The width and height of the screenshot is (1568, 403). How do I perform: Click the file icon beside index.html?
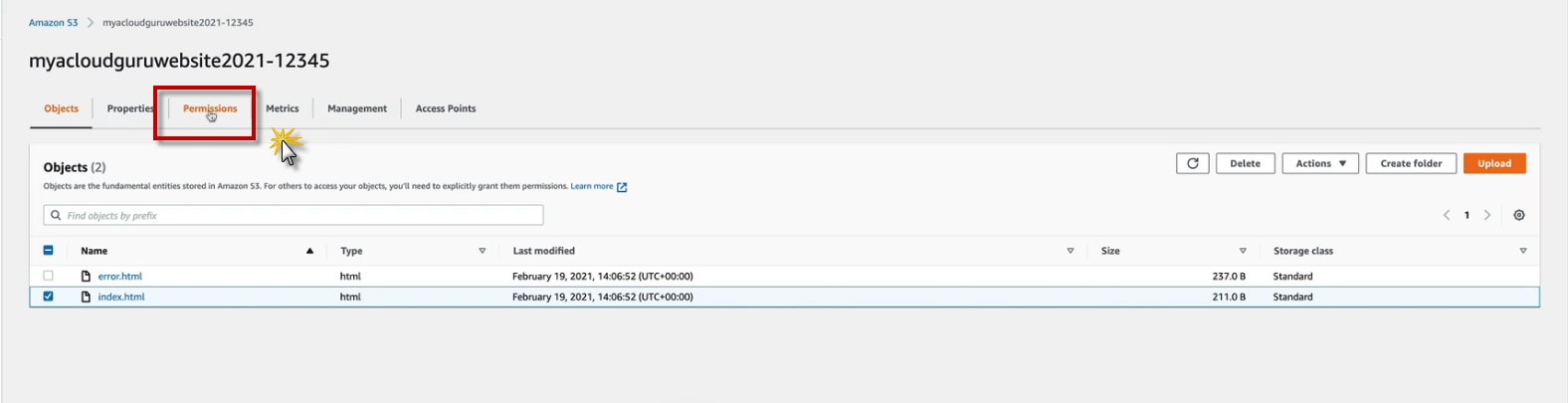(86, 297)
